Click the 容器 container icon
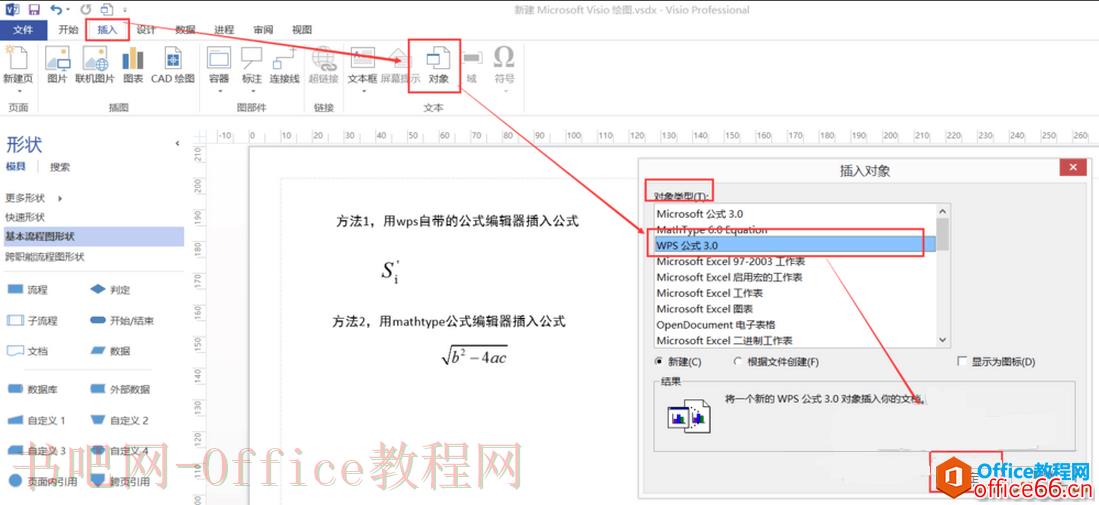Image resolution: width=1099 pixels, height=505 pixels. 219,60
